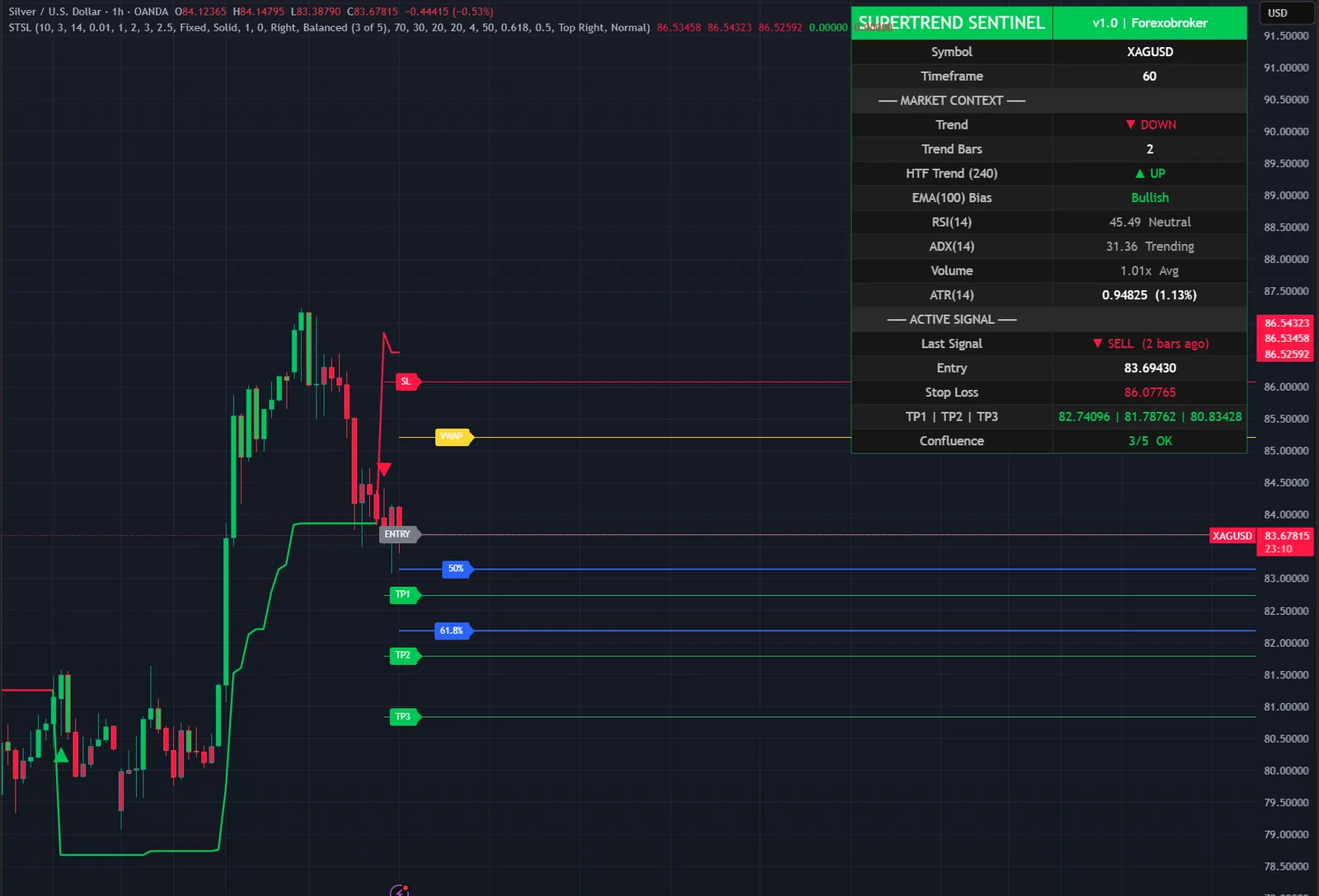Viewport: 1319px width, 896px height.
Task: Click the Stop Loss value 86.07765
Action: tap(1150, 392)
